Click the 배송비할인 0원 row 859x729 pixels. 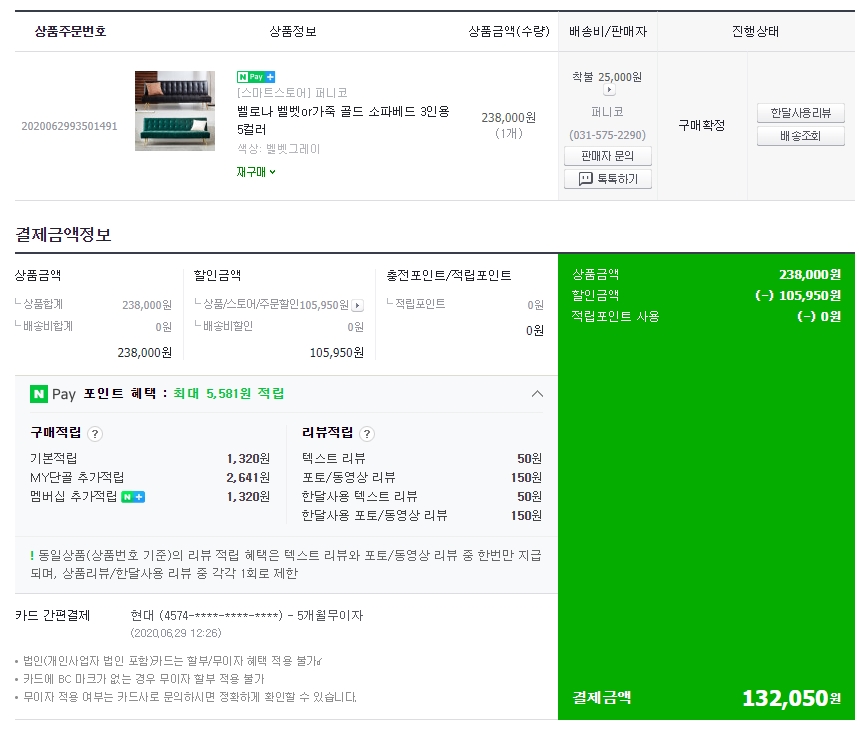[x=279, y=327]
